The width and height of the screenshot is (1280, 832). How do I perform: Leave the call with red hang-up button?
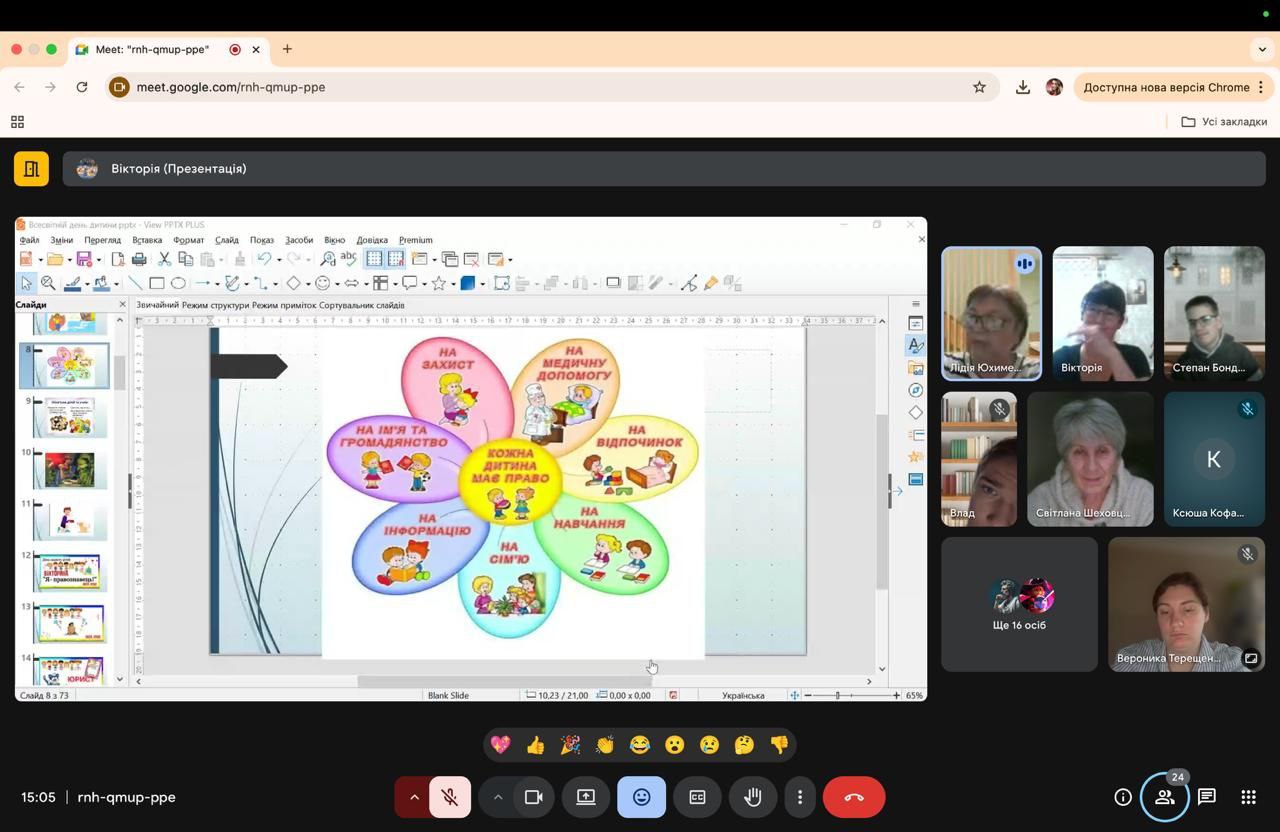[x=853, y=797]
